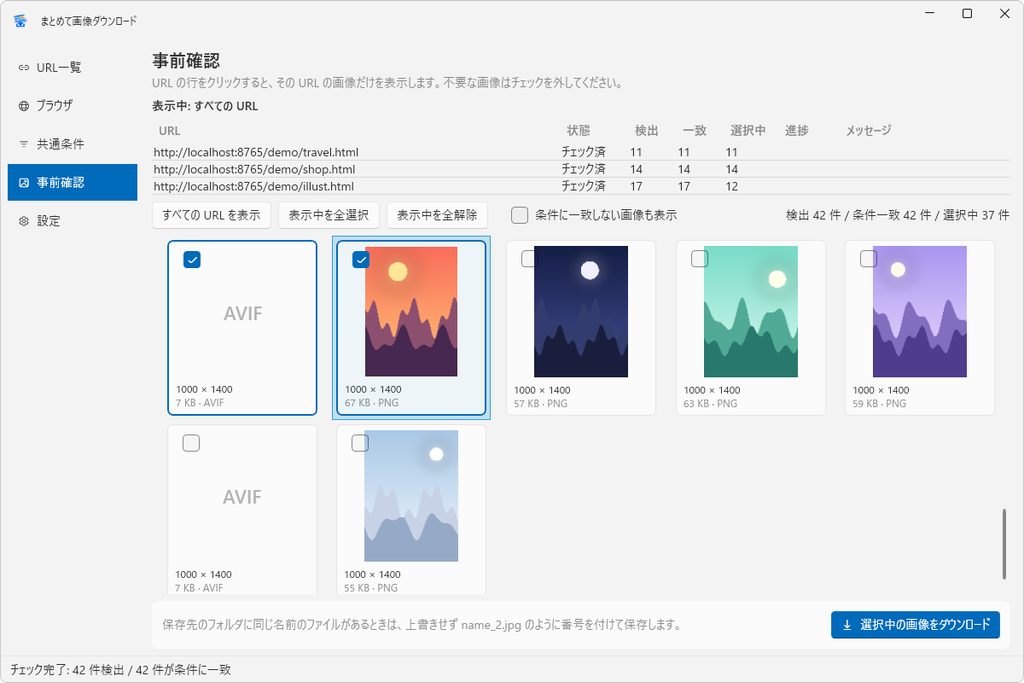The height and width of the screenshot is (683, 1024).
Task: Check the 57 KB PNG night image
Action: (530, 259)
